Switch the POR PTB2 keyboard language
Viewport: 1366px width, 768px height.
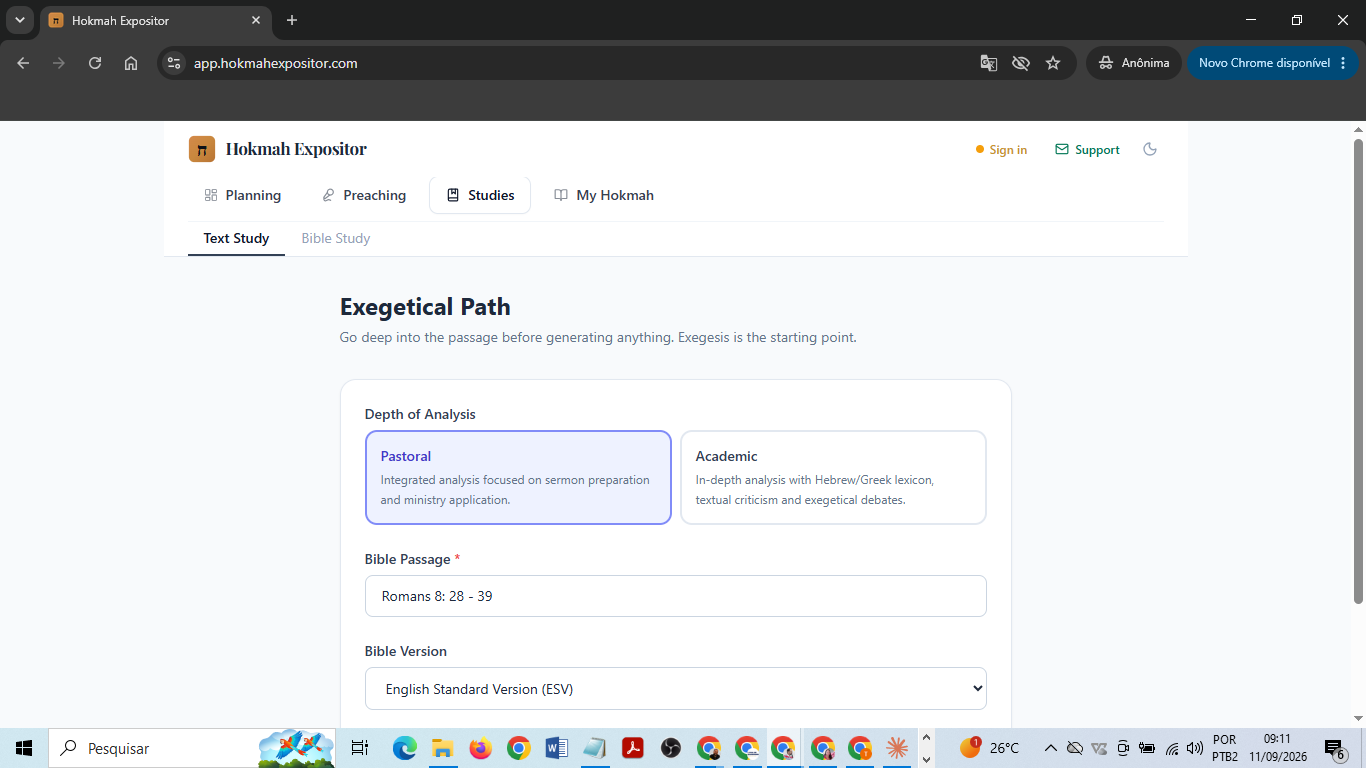click(x=1225, y=748)
